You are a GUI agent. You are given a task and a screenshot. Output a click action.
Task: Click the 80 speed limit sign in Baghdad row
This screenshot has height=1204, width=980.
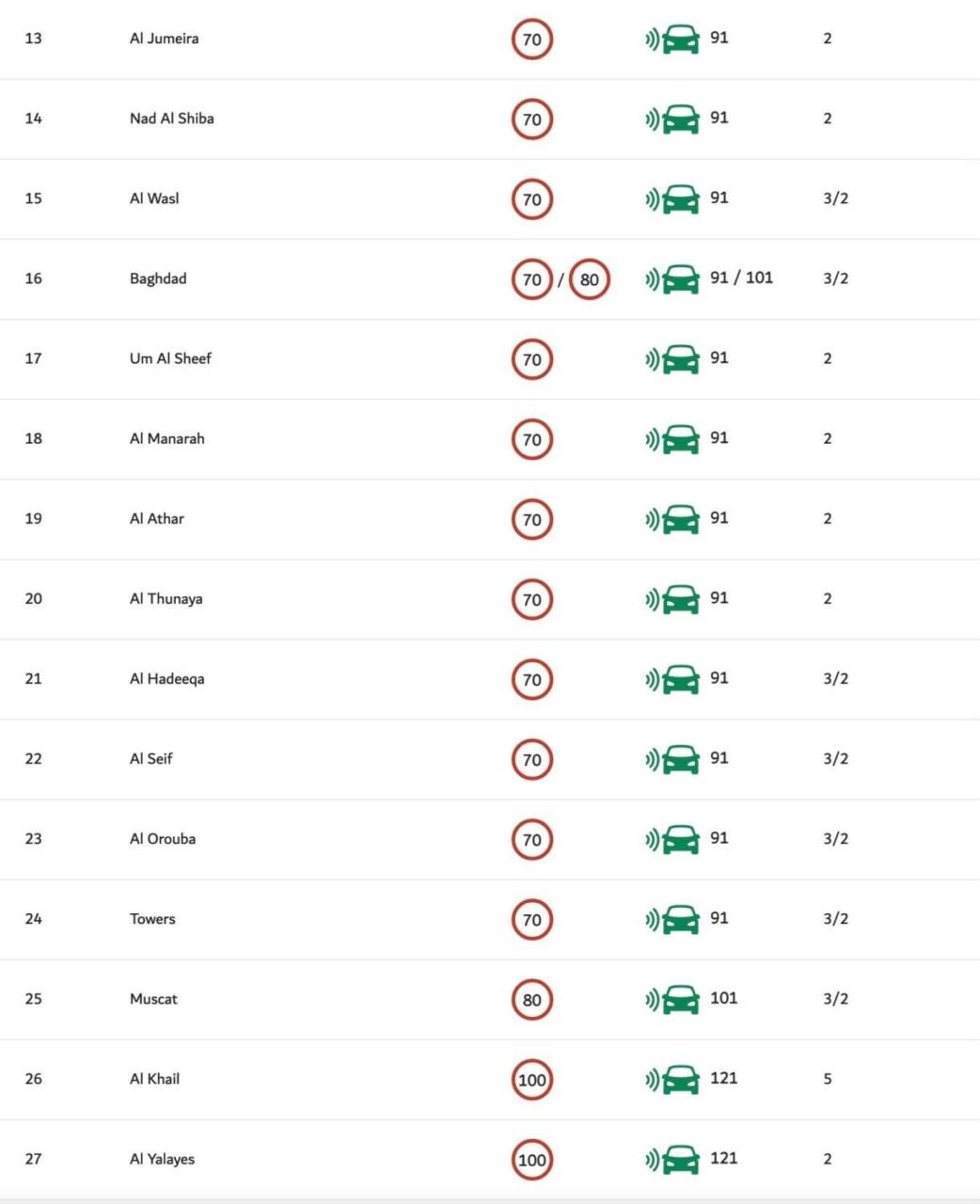tap(590, 279)
